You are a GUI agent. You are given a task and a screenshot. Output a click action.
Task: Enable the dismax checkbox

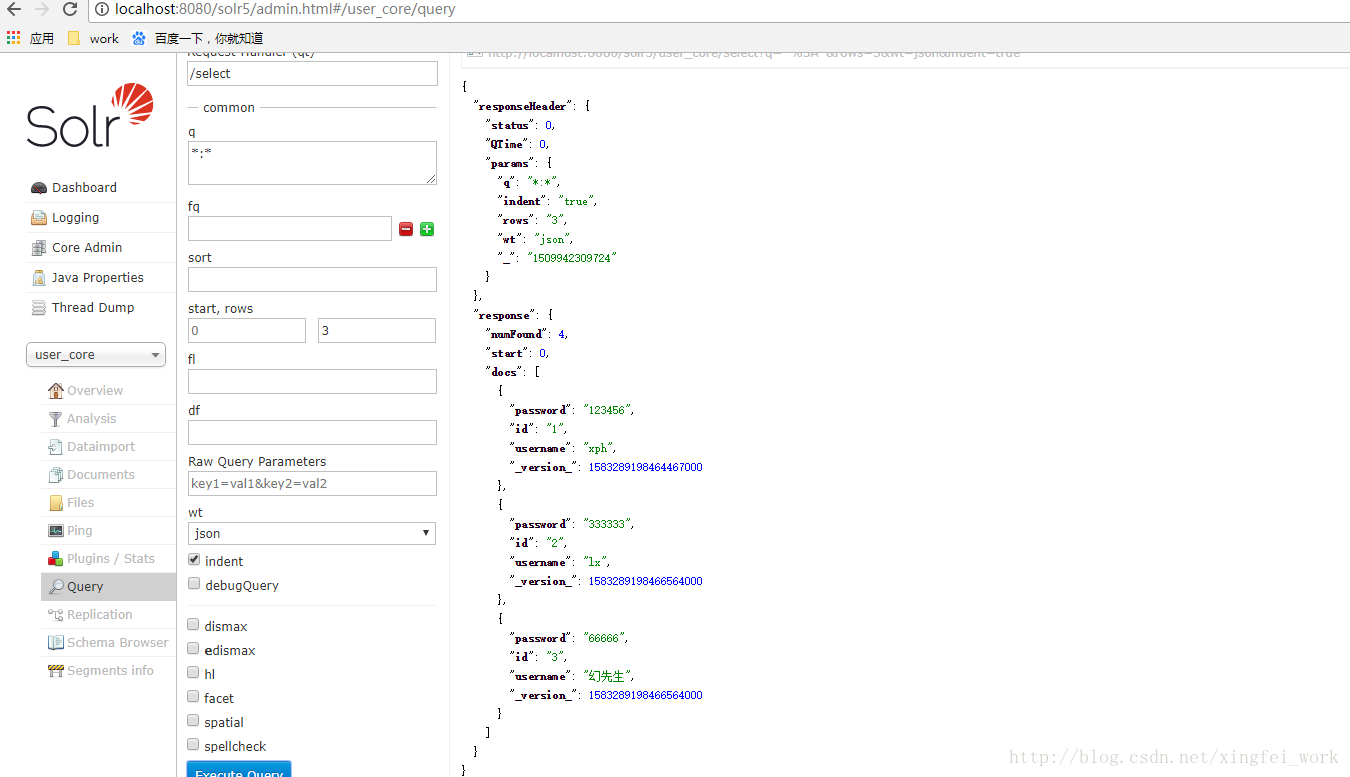coord(194,625)
